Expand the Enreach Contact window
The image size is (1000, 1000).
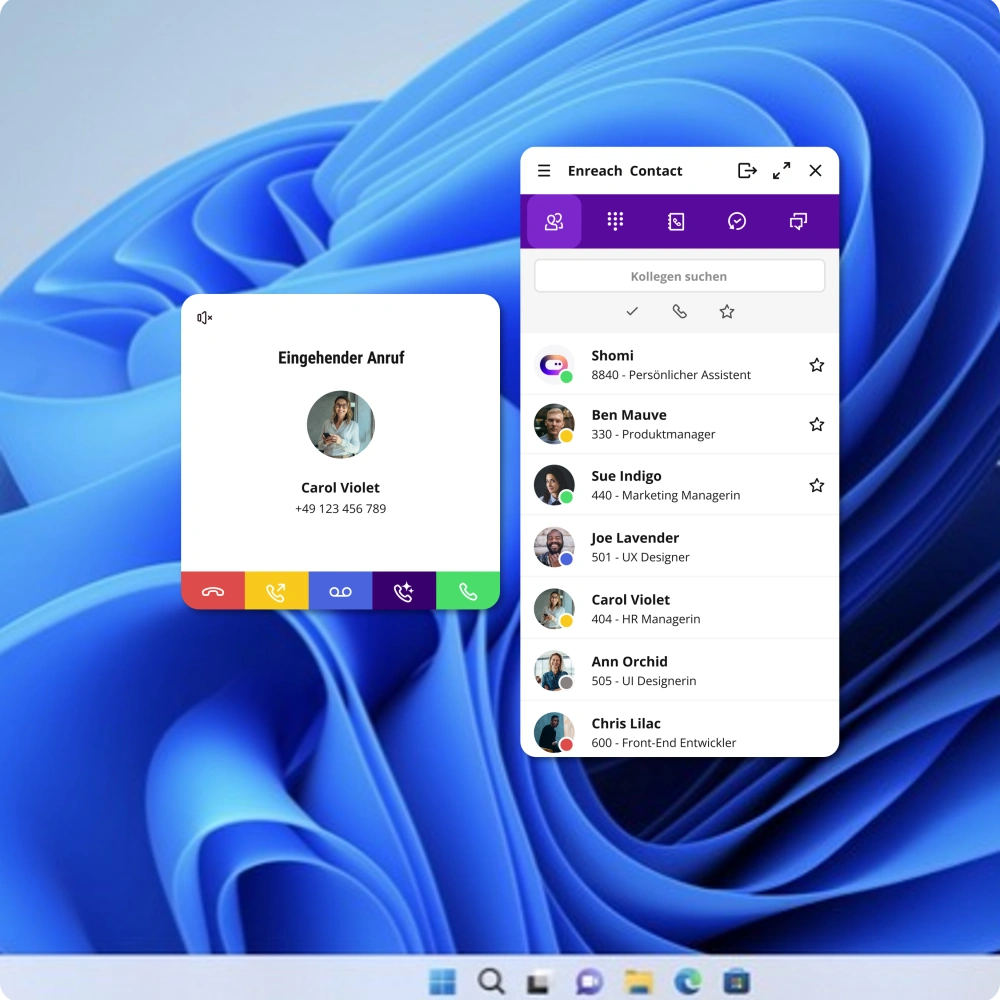(781, 171)
